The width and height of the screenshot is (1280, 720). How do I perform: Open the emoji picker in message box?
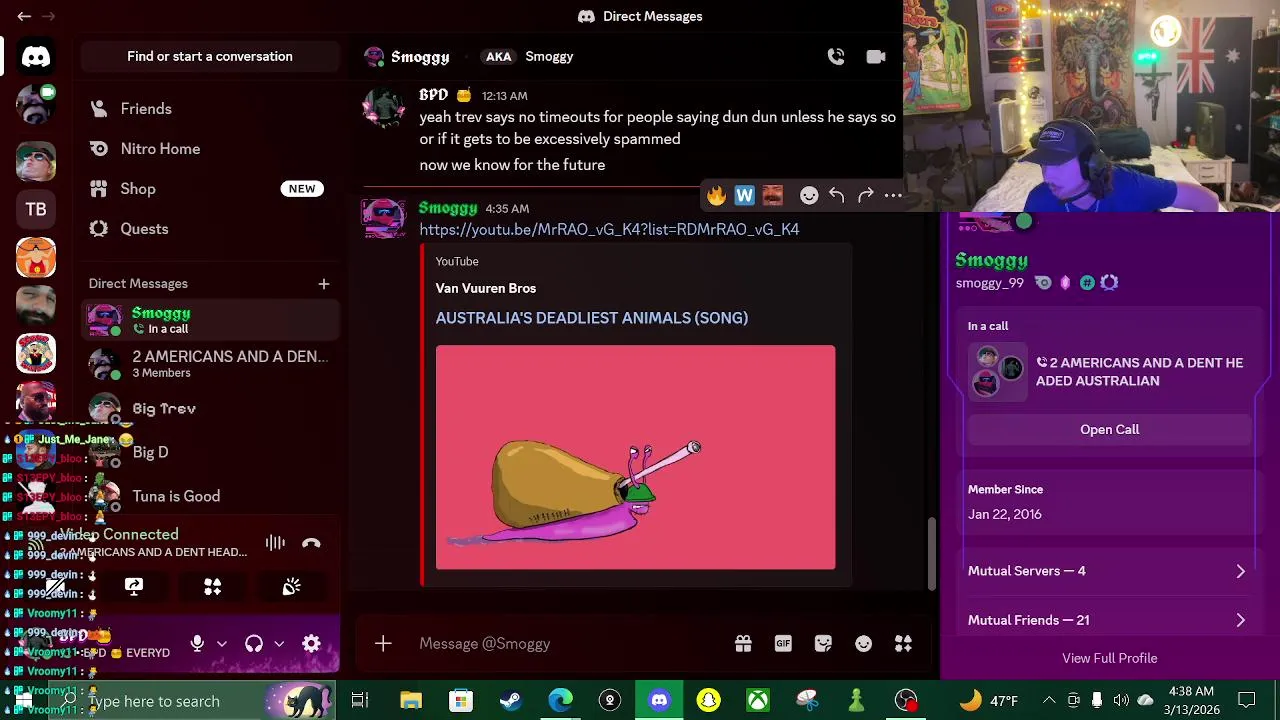point(863,644)
